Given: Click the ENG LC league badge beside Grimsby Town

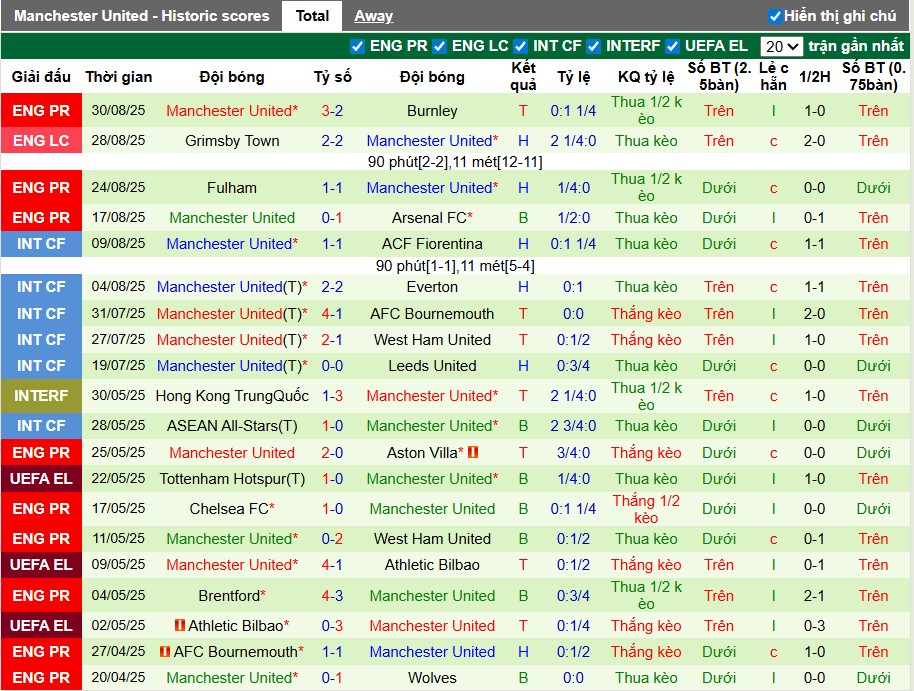Looking at the screenshot, I should (40, 141).
